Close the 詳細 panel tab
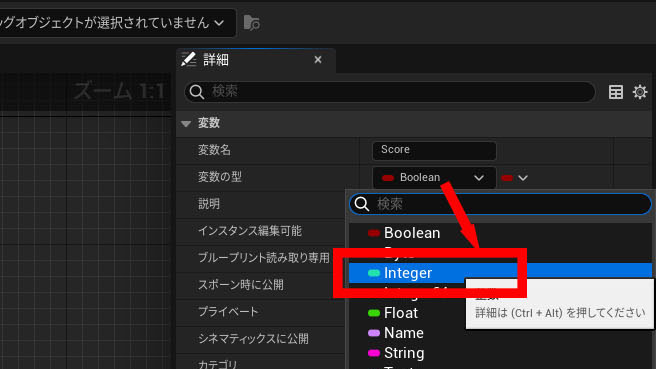This screenshot has width=656, height=369. (x=318, y=60)
